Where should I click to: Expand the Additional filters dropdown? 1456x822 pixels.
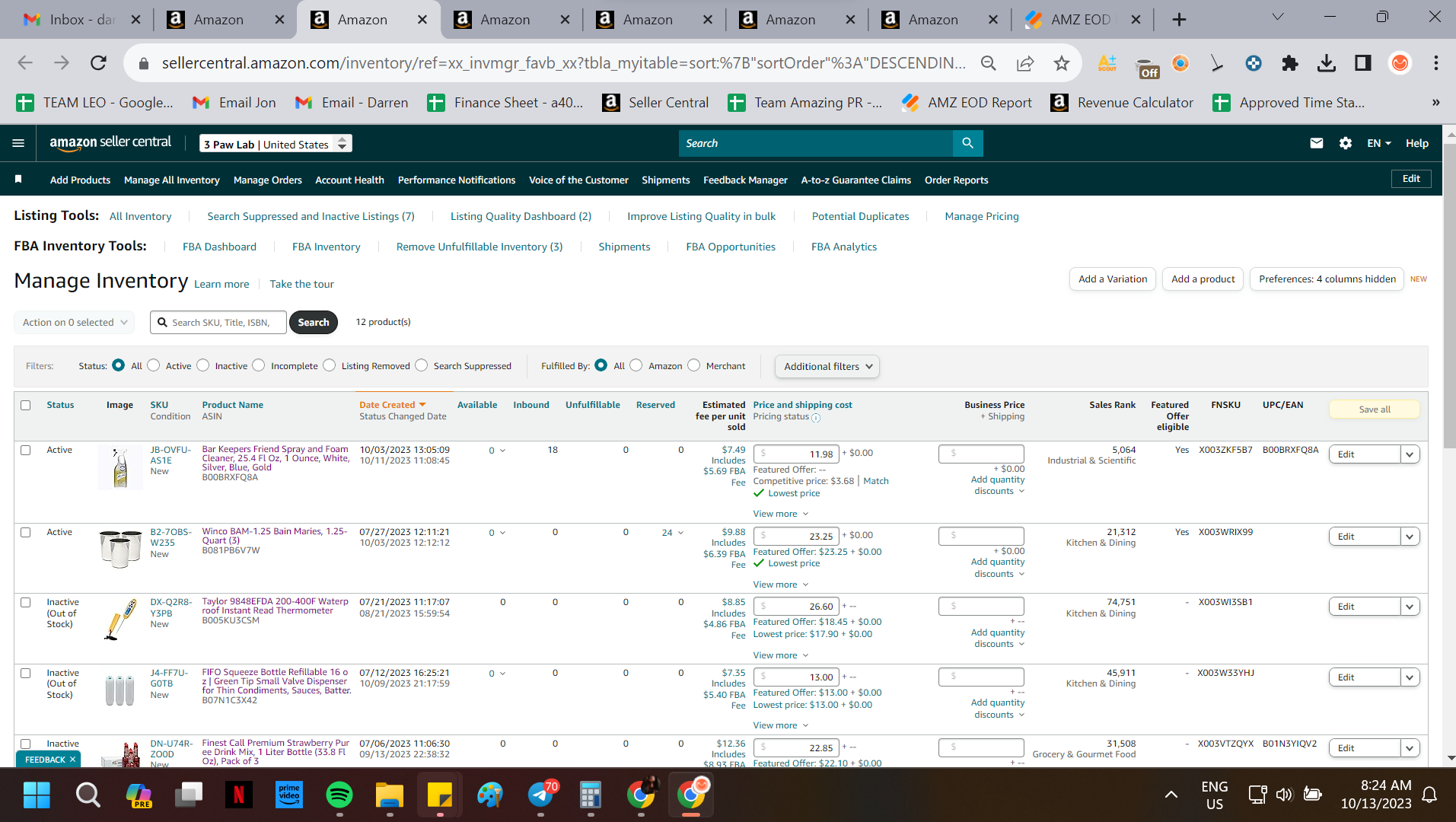(827, 366)
